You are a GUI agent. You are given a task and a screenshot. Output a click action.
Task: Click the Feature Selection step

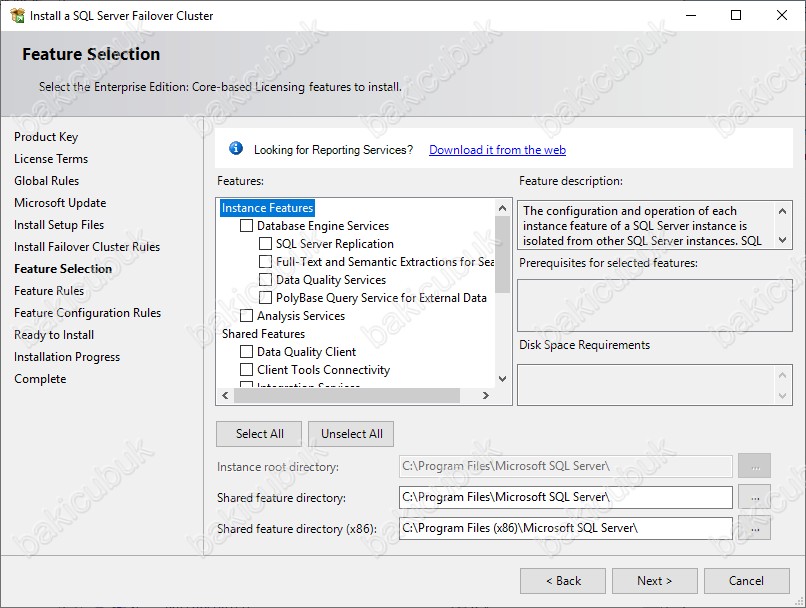(63, 269)
